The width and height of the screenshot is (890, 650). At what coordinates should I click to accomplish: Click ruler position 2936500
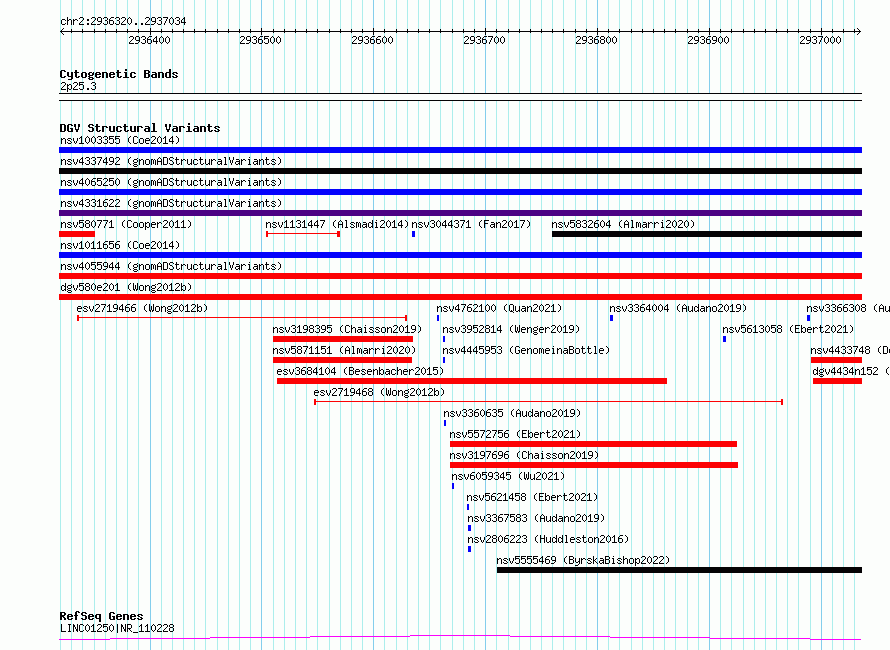pos(260,40)
